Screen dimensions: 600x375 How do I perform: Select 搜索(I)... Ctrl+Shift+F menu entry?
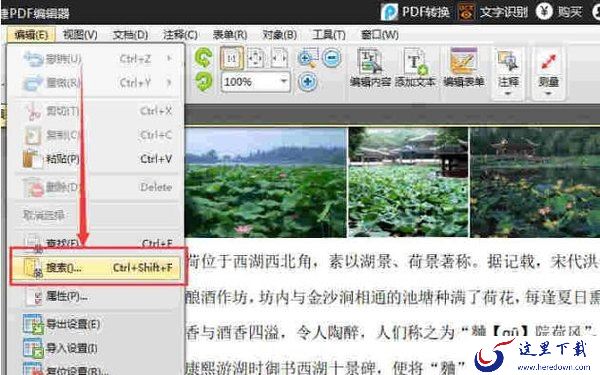96,267
